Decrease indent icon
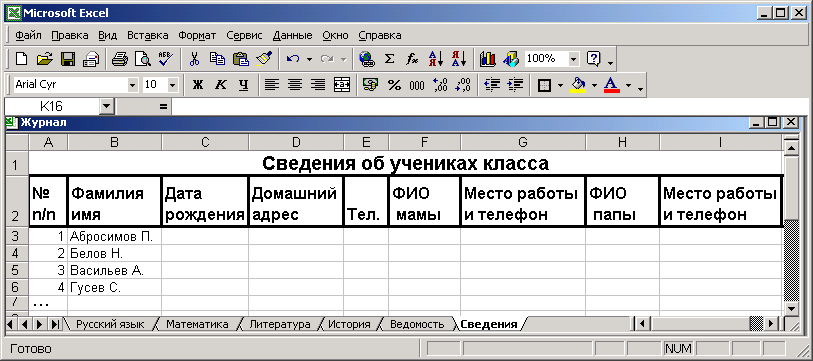The height and width of the screenshot is (361, 813). pyautogui.click(x=492, y=85)
